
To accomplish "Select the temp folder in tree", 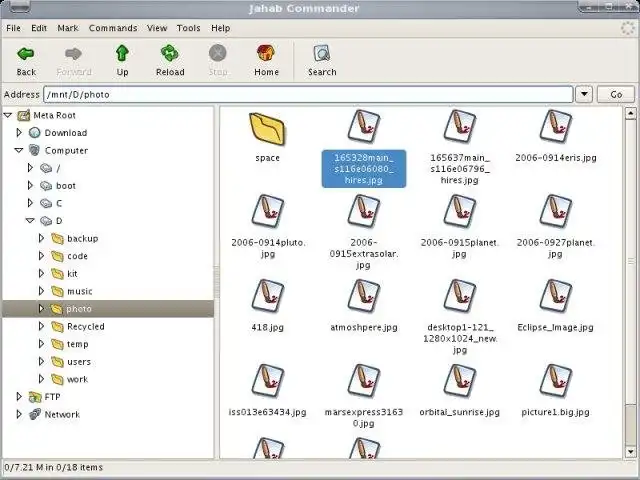I will 78,344.
